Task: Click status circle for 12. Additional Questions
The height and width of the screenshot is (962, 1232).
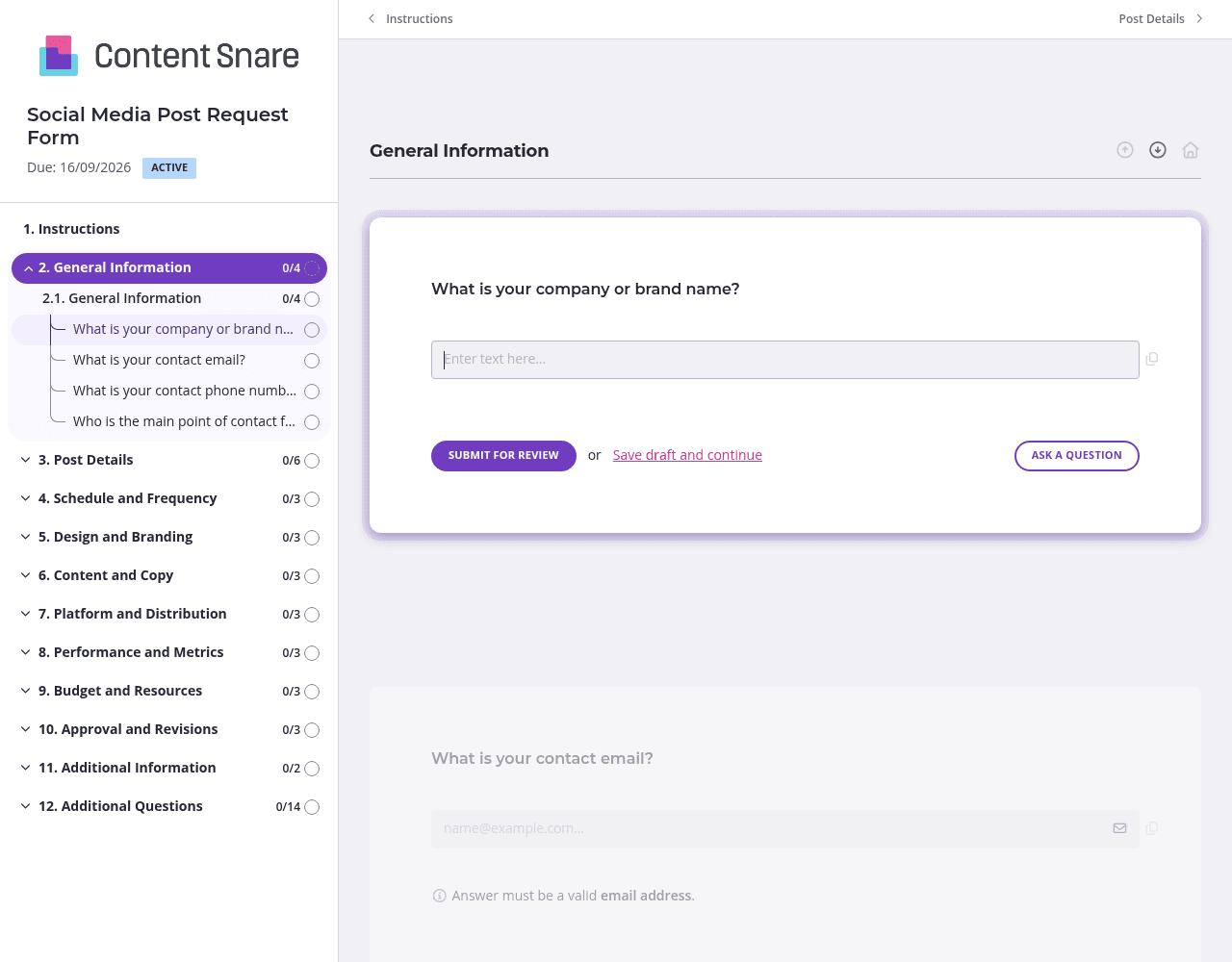Action: pyautogui.click(x=312, y=807)
